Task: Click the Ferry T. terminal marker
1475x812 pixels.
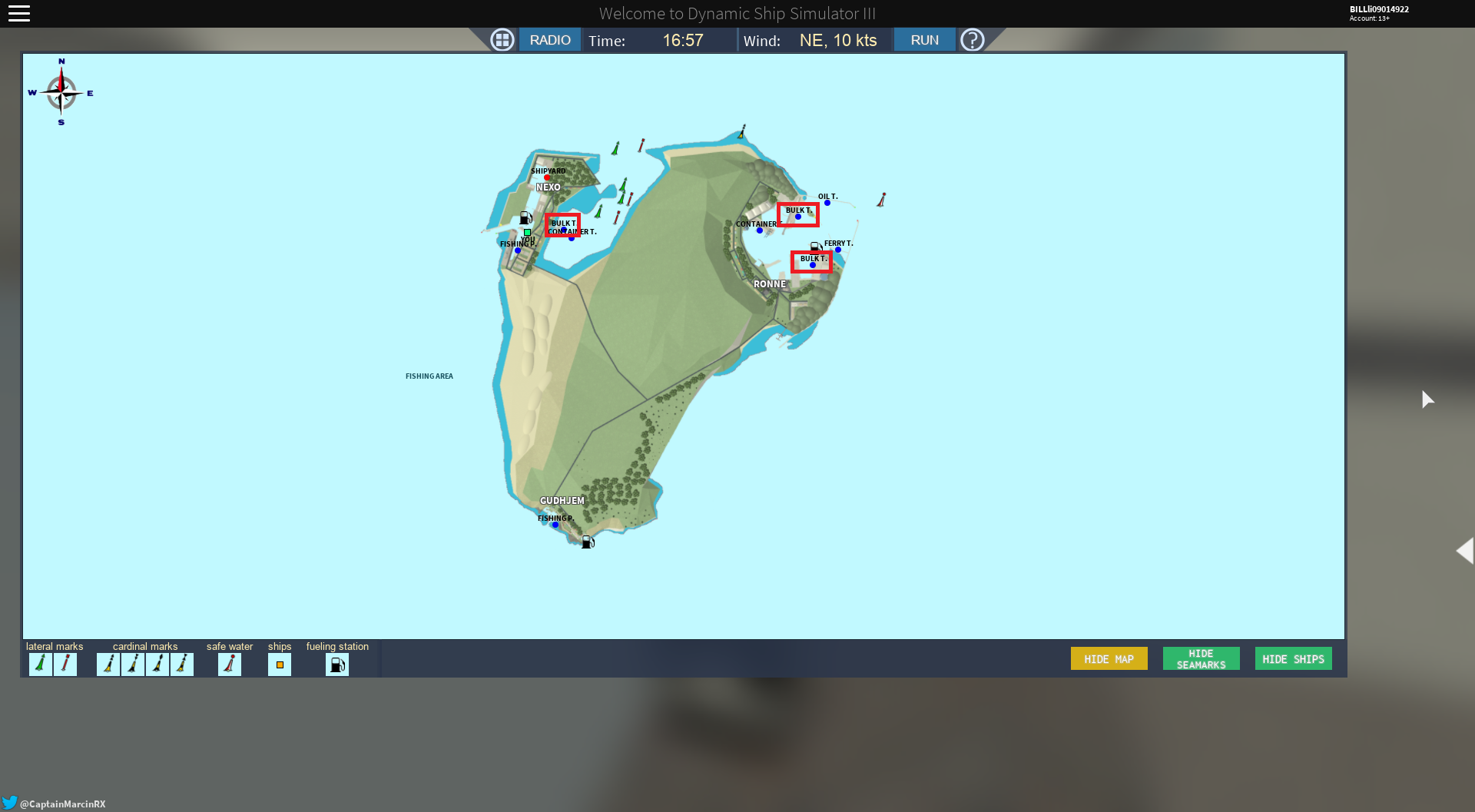Action: (838, 250)
